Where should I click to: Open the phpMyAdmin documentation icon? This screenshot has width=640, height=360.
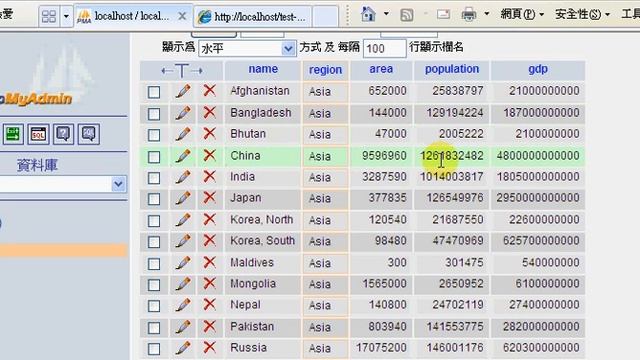point(63,134)
